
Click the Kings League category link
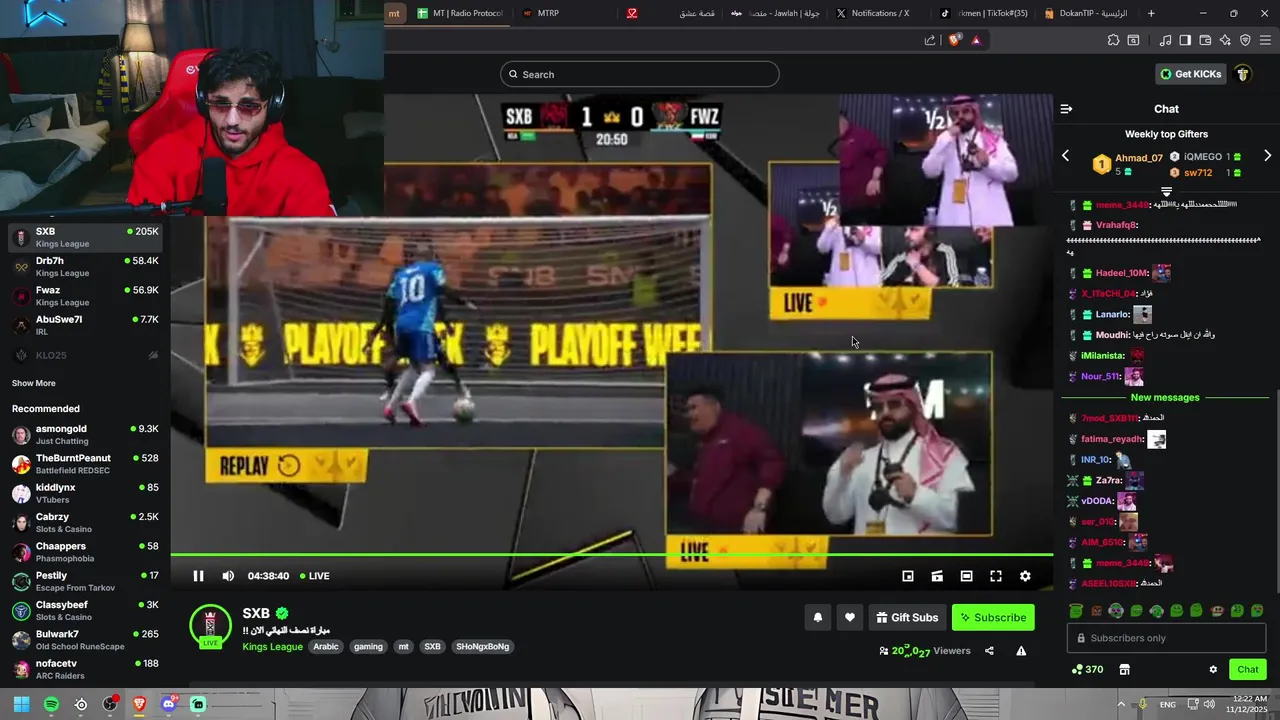pyautogui.click(x=272, y=647)
